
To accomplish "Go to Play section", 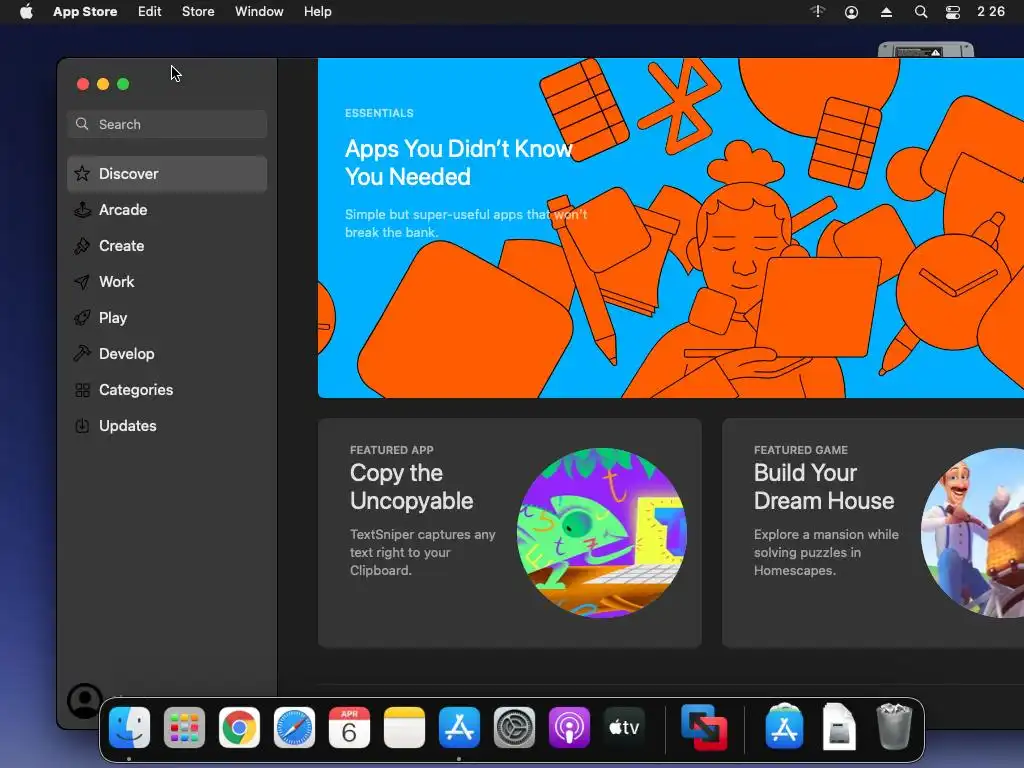I will [x=167, y=317].
